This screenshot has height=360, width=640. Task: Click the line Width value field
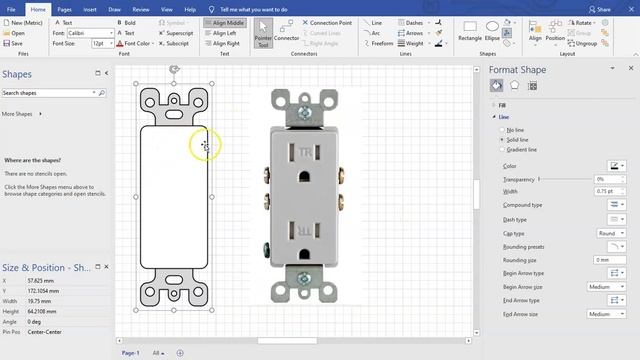pyautogui.click(x=609, y=191)
